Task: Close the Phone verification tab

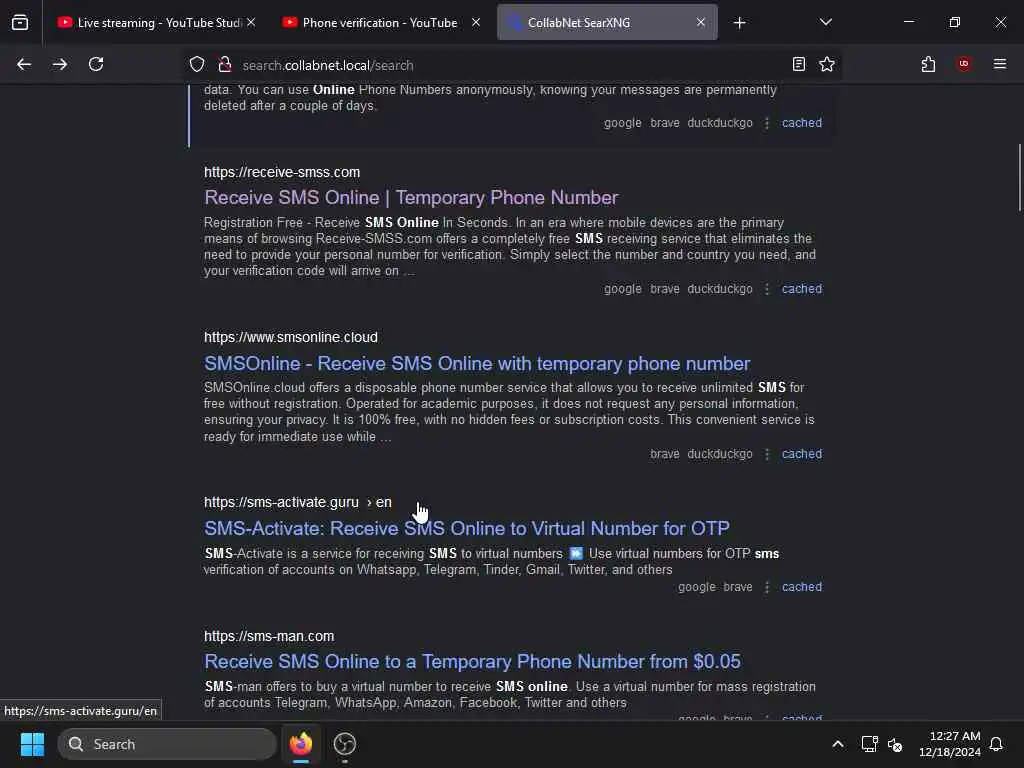Action: tap(476, 22)
